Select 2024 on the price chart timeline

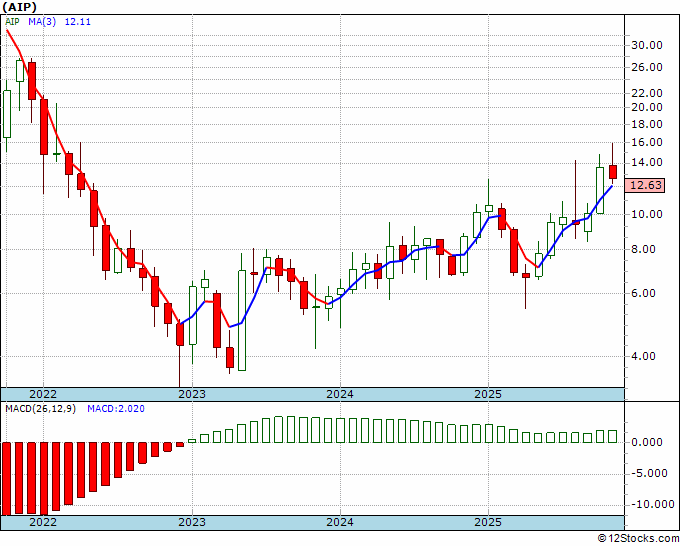pyautogui.click(x=340, y=394)
